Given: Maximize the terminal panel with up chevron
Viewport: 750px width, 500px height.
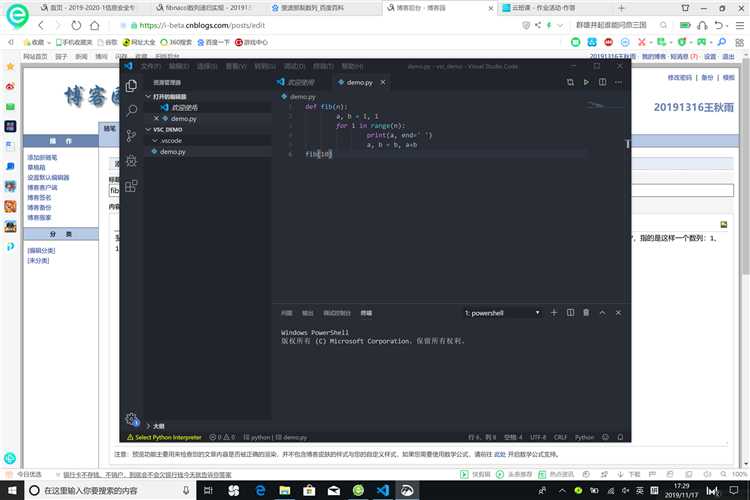Looking at the screenshot, I should (602, 312).
